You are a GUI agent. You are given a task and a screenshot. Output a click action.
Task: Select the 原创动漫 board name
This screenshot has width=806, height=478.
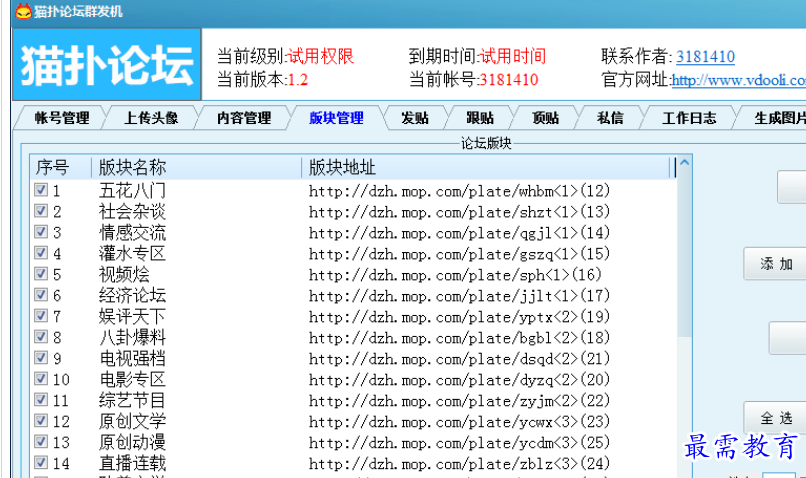point(132,443)
